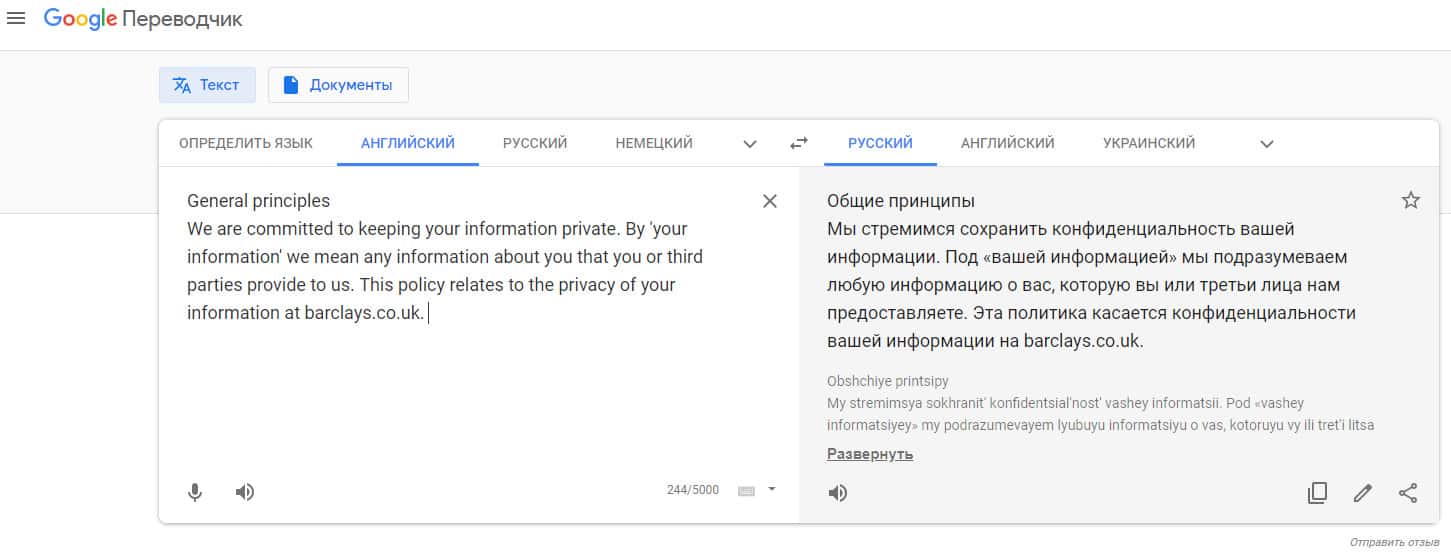
Task: Click the pencil suggest-edit icon
Action: click(x=1362, y=492)
